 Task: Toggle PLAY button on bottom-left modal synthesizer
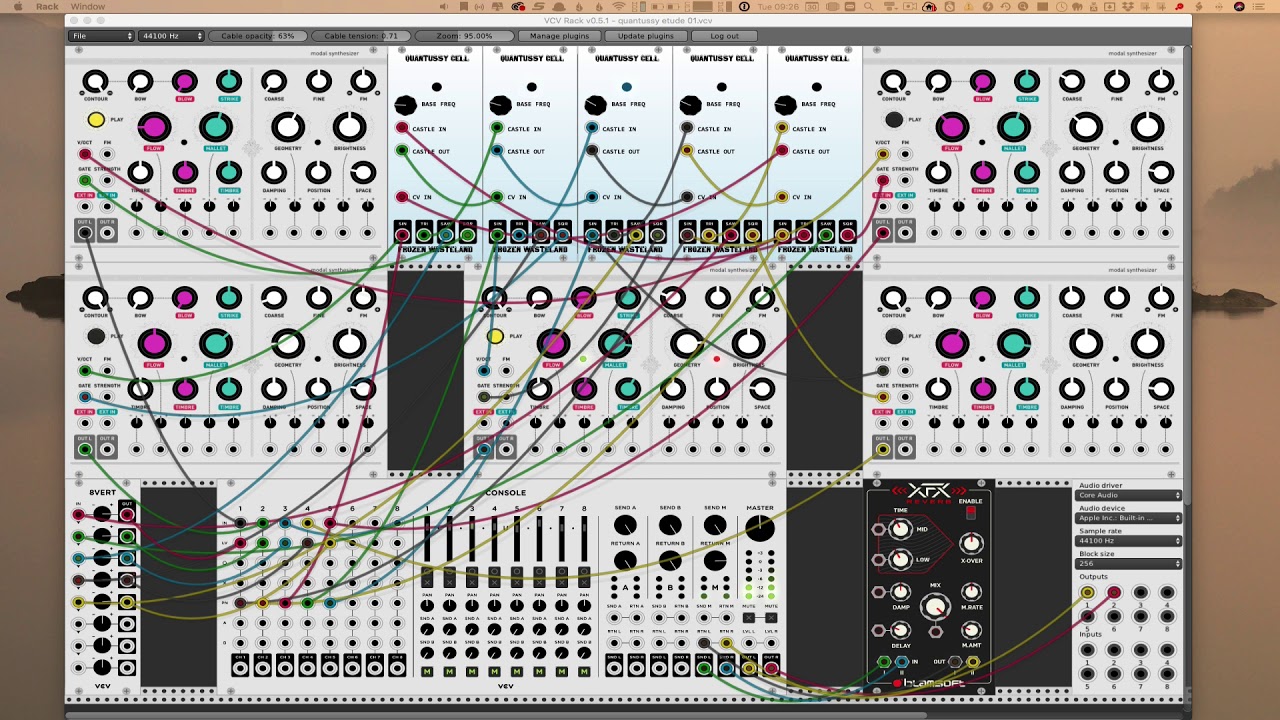[x=96, y=336]
